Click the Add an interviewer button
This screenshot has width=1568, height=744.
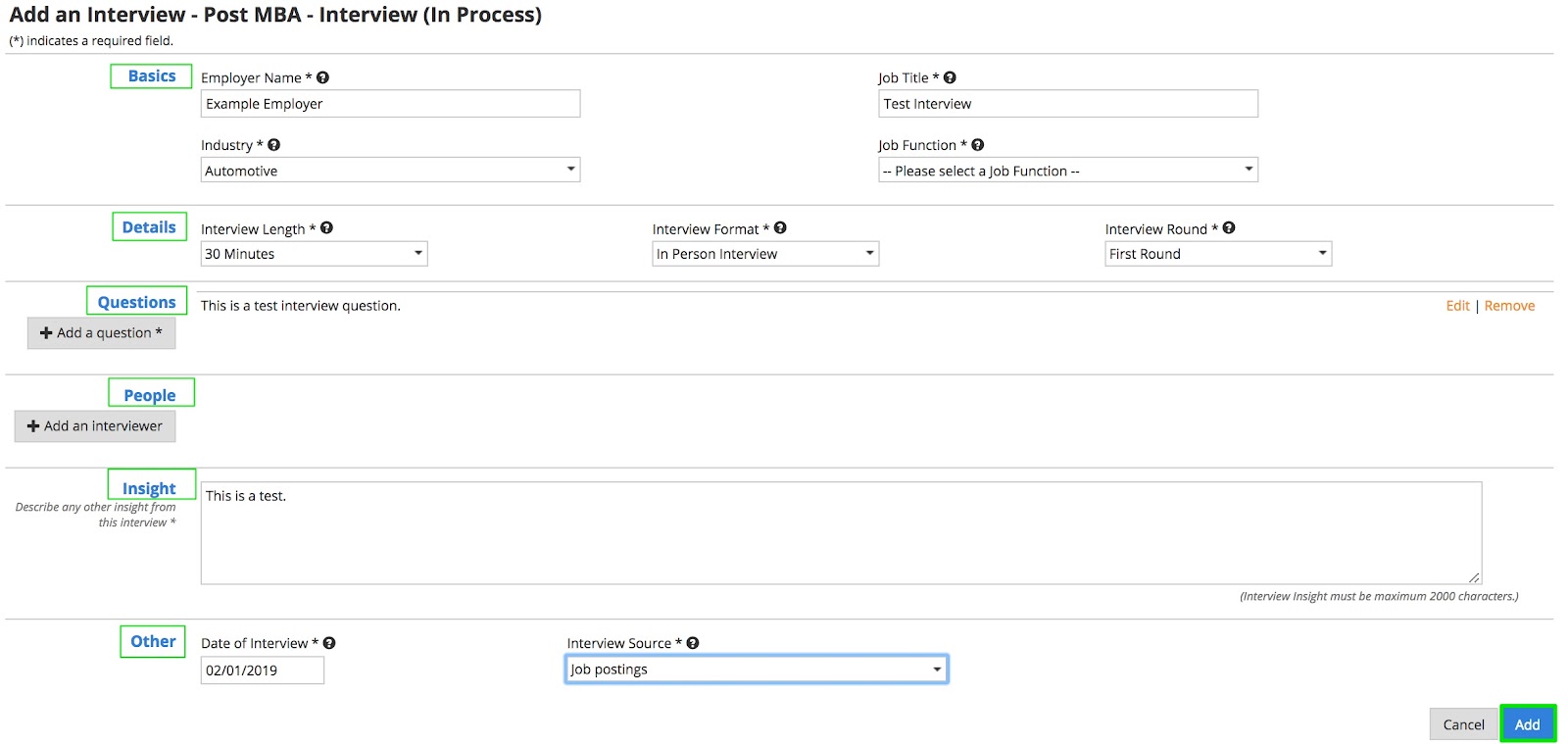[95, 426]
